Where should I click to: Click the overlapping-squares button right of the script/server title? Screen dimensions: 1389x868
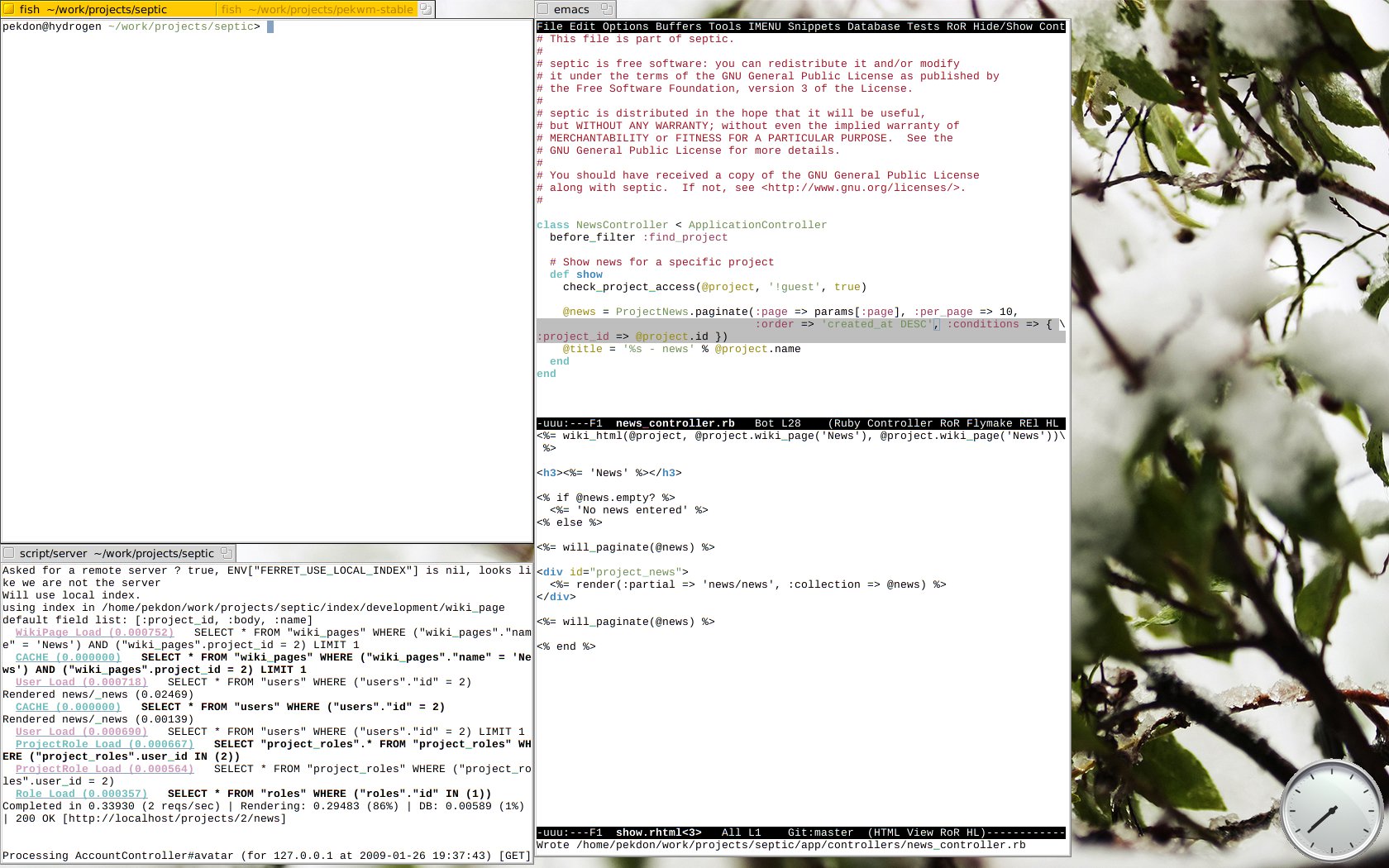(227, 553)
